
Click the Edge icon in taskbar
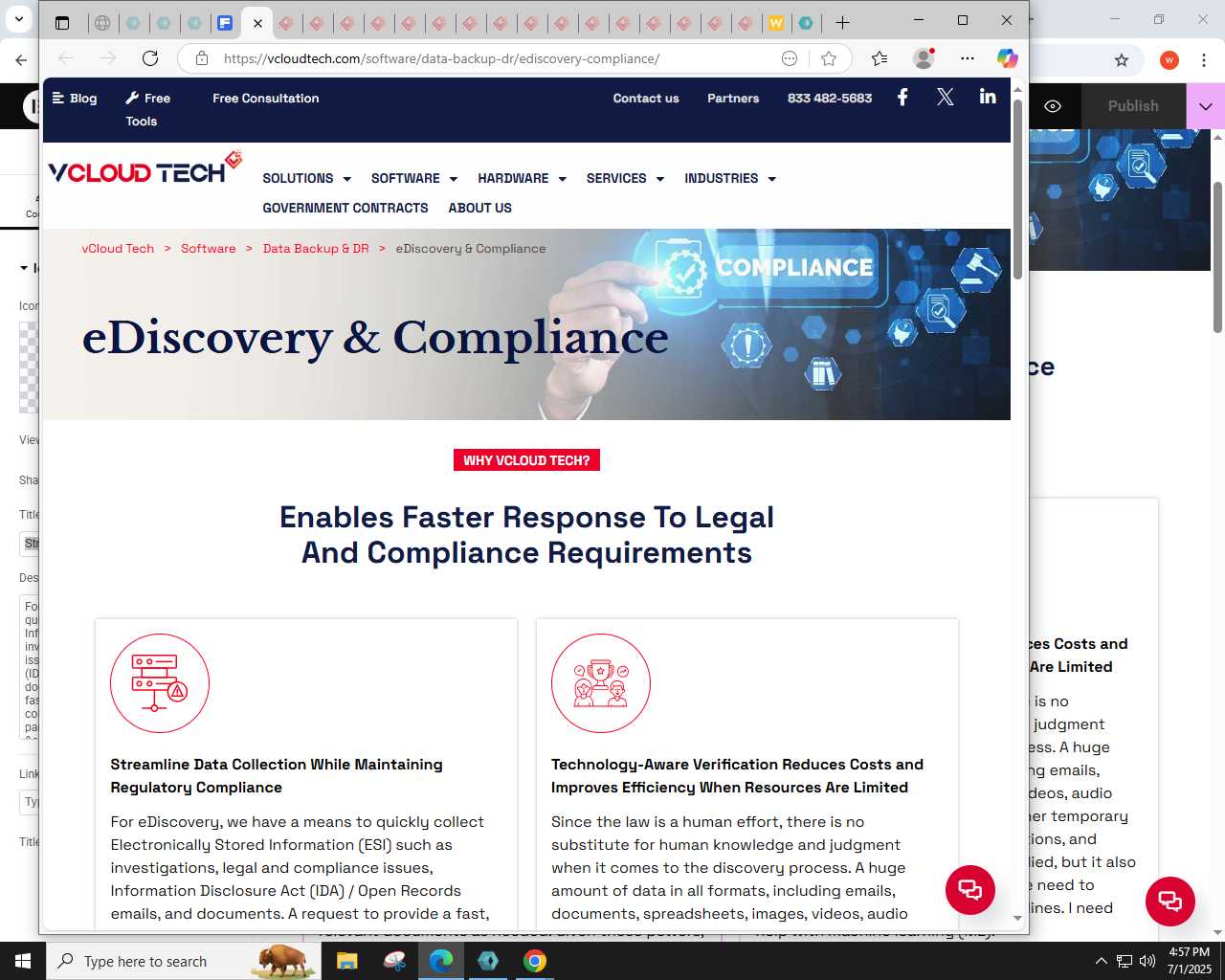click(x=441, y=961)
